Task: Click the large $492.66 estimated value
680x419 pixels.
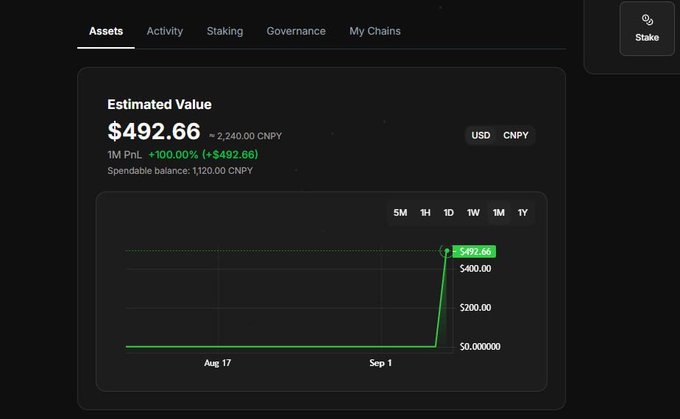Action: [x=154, y=131]
